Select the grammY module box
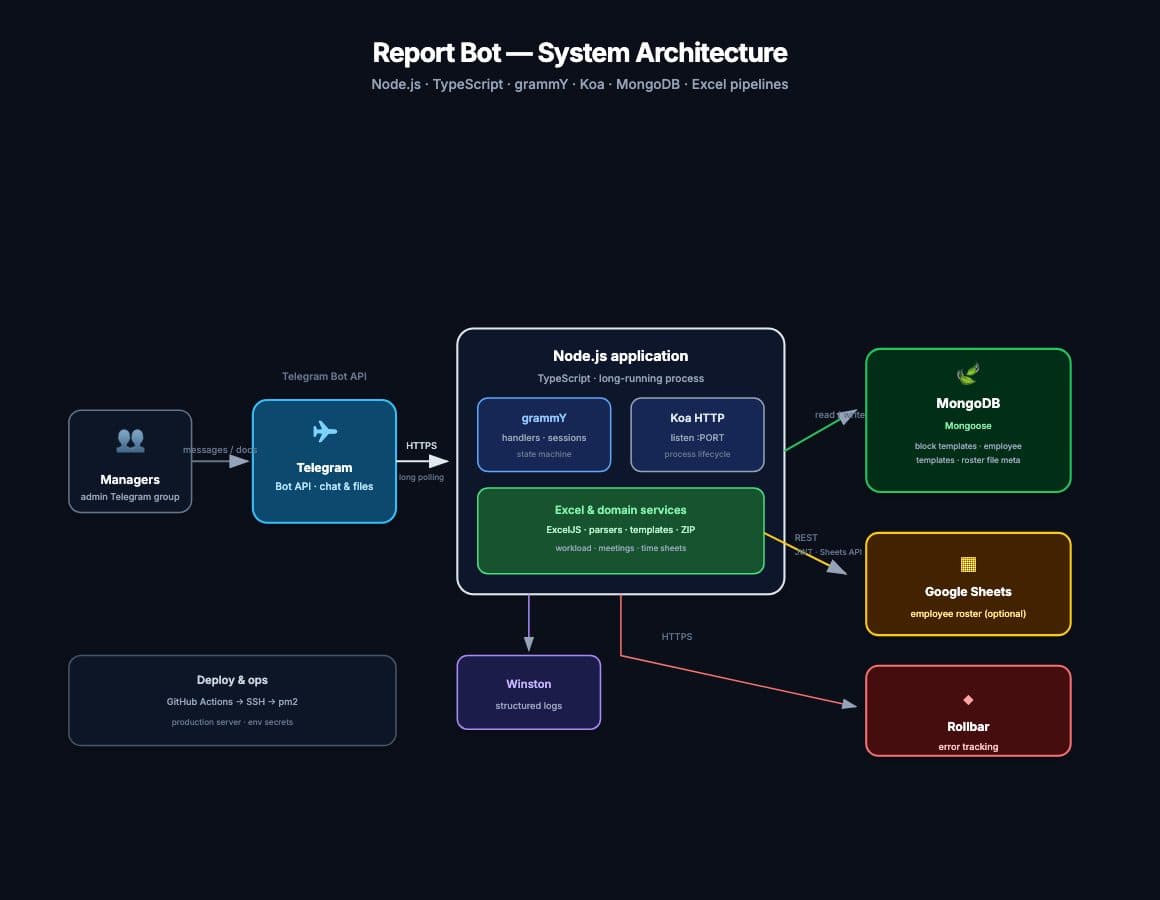Viewport: 1160px width, 900px height. pos(544,435)
